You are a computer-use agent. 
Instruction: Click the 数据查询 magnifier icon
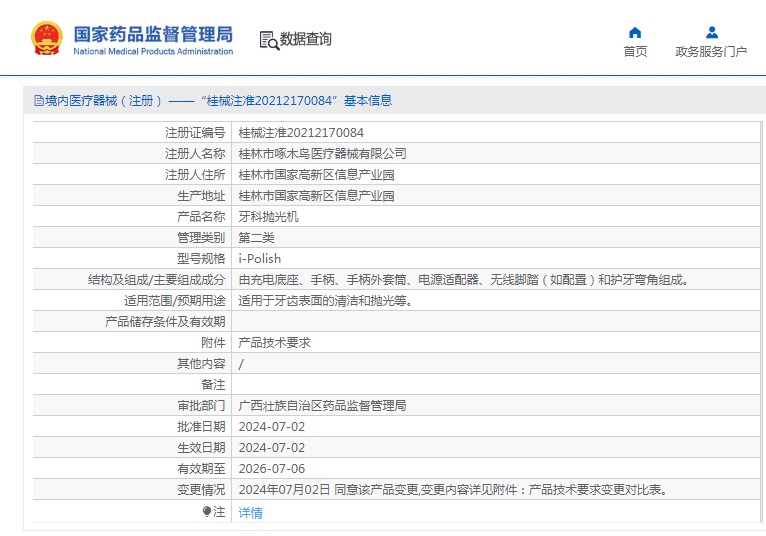268,40
